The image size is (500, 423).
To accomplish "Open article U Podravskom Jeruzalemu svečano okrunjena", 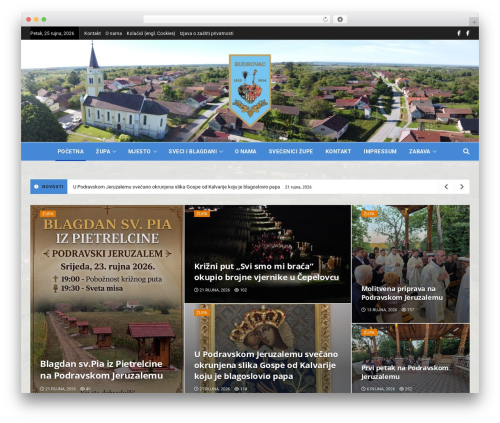I will coord(266,365).
